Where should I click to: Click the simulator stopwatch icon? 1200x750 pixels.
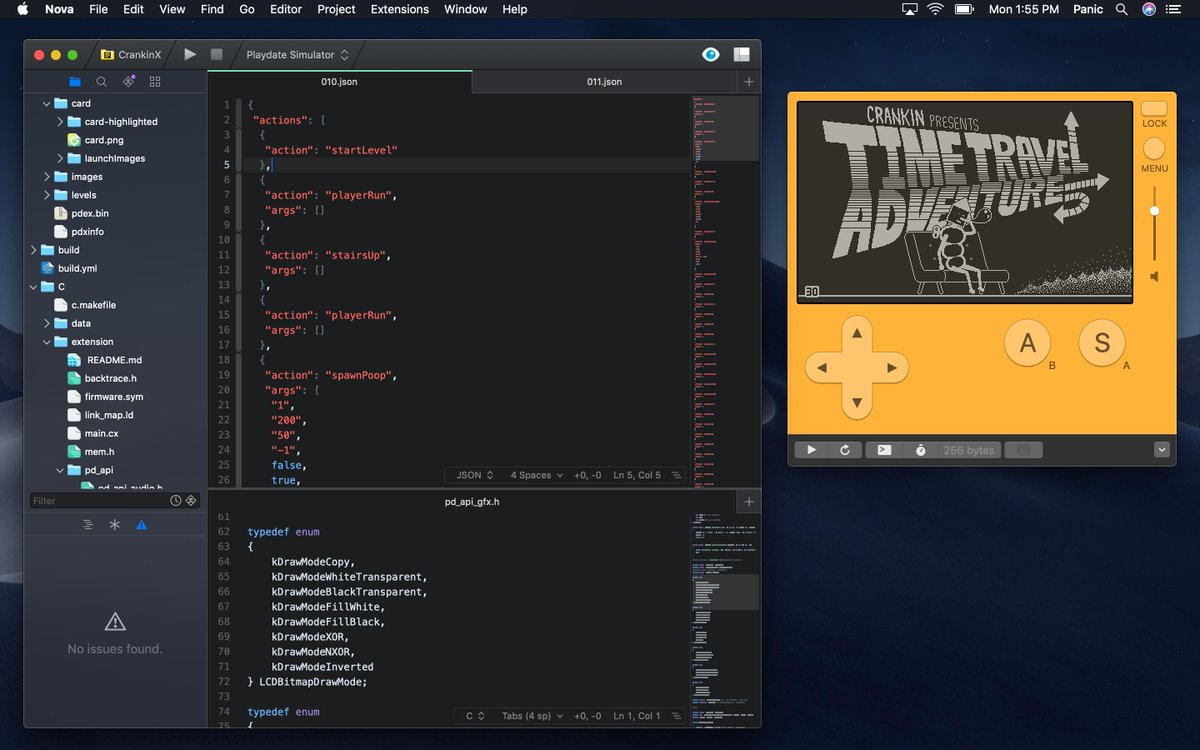tap(920, 450)
